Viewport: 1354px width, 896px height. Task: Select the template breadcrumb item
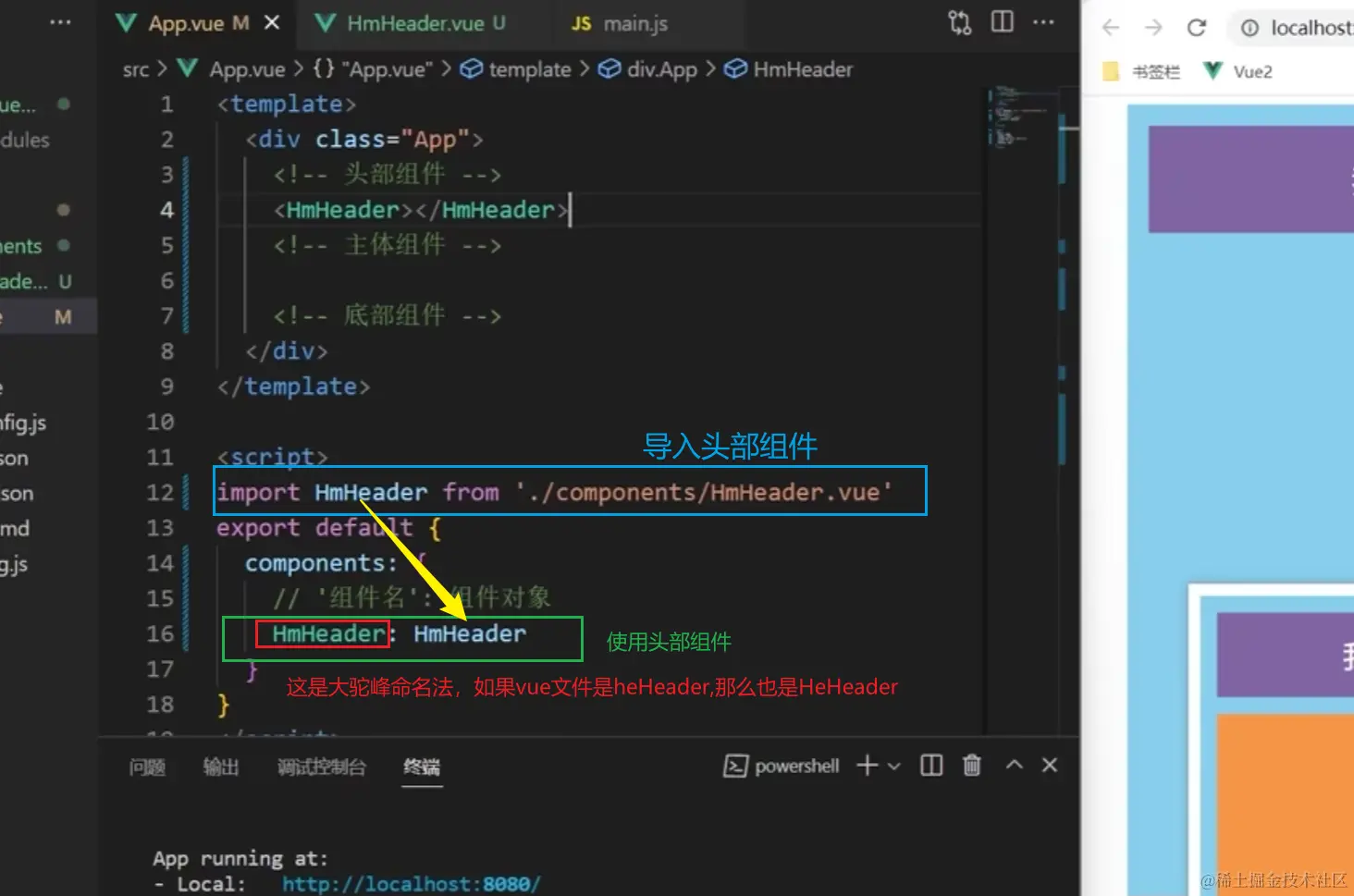(x=516, y=69)
